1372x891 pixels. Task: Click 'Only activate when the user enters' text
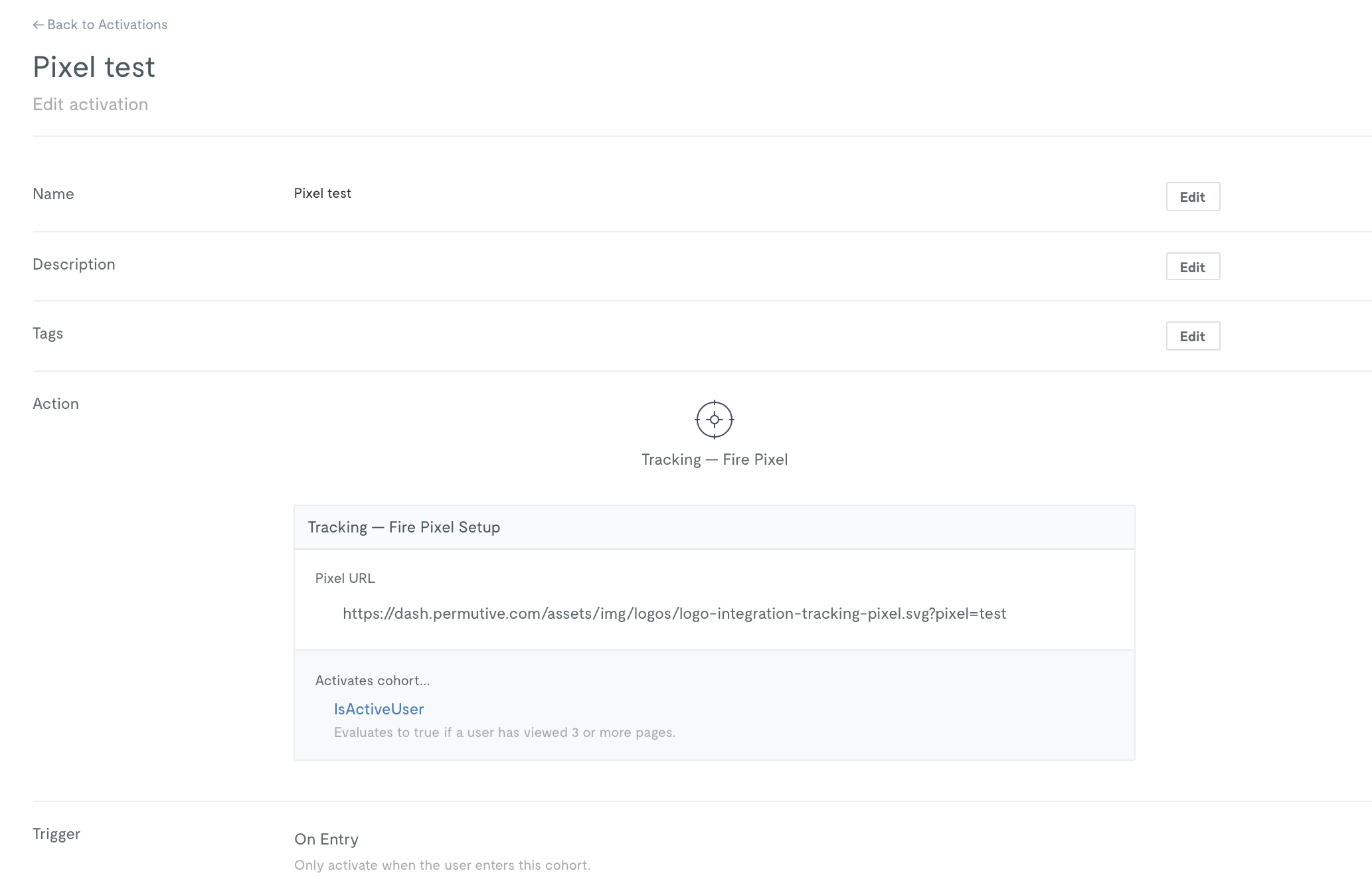[x=442, y=865]
